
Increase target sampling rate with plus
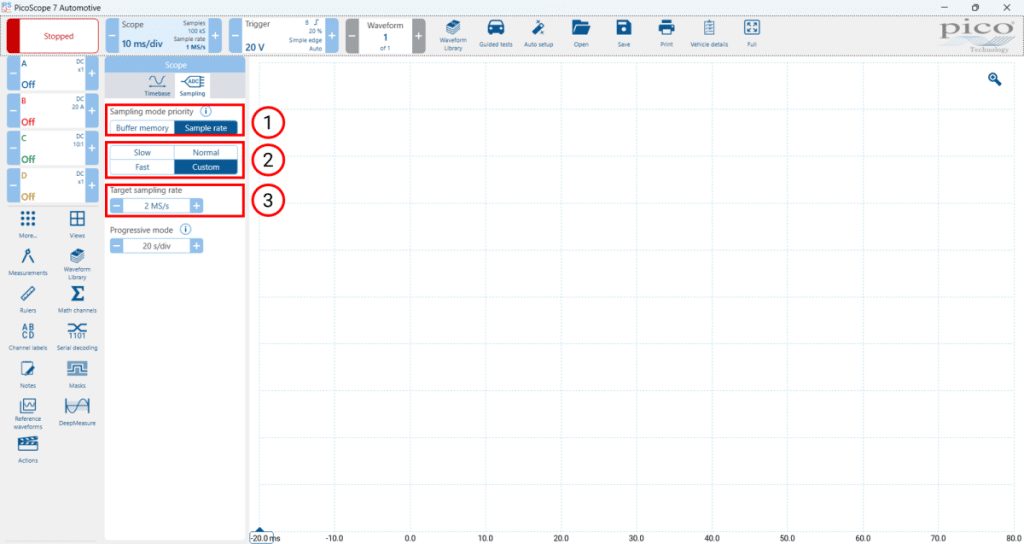(x=196, y=206)
